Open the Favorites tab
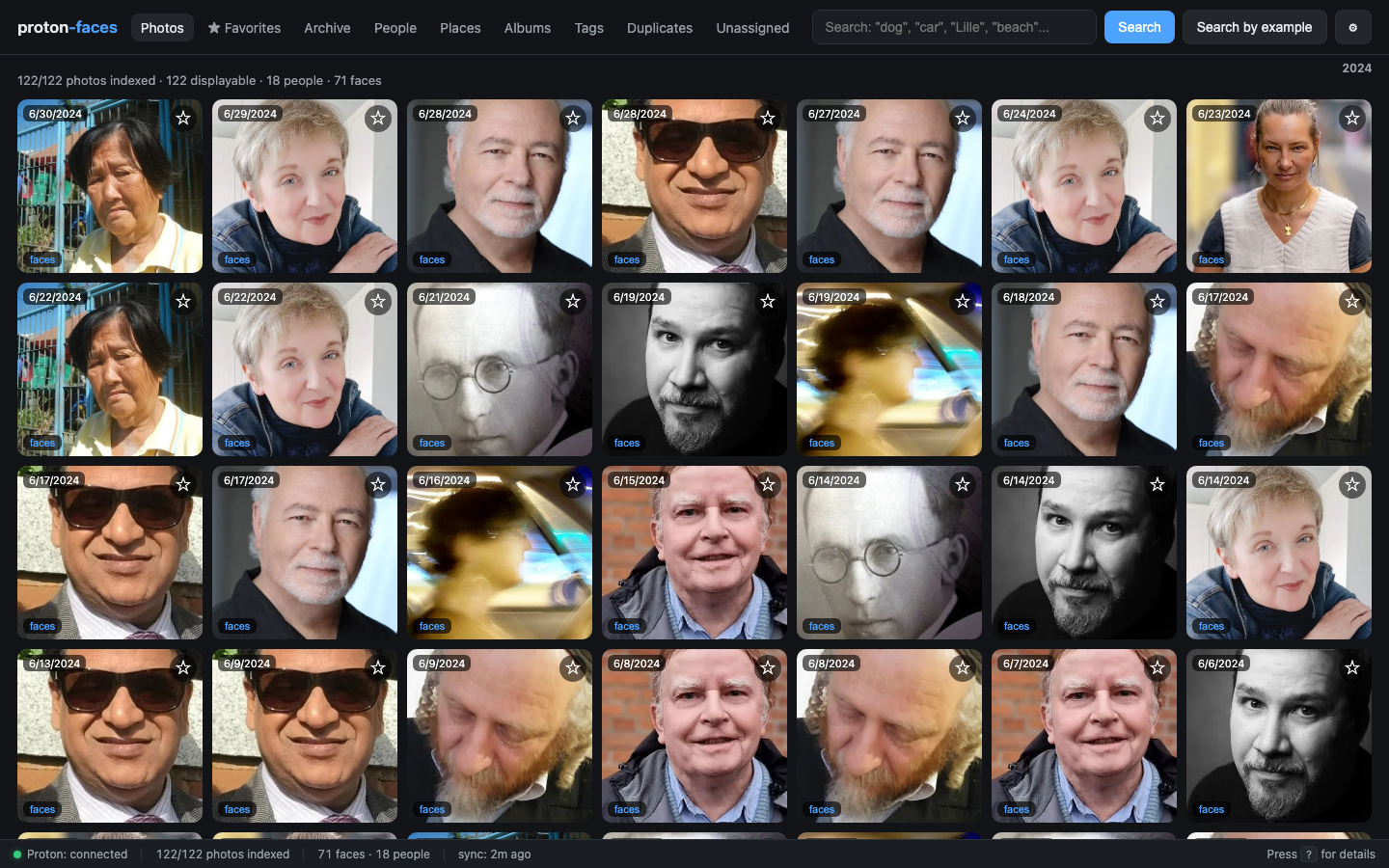Viewport: 1389px width, 868px height. (244, 28)
